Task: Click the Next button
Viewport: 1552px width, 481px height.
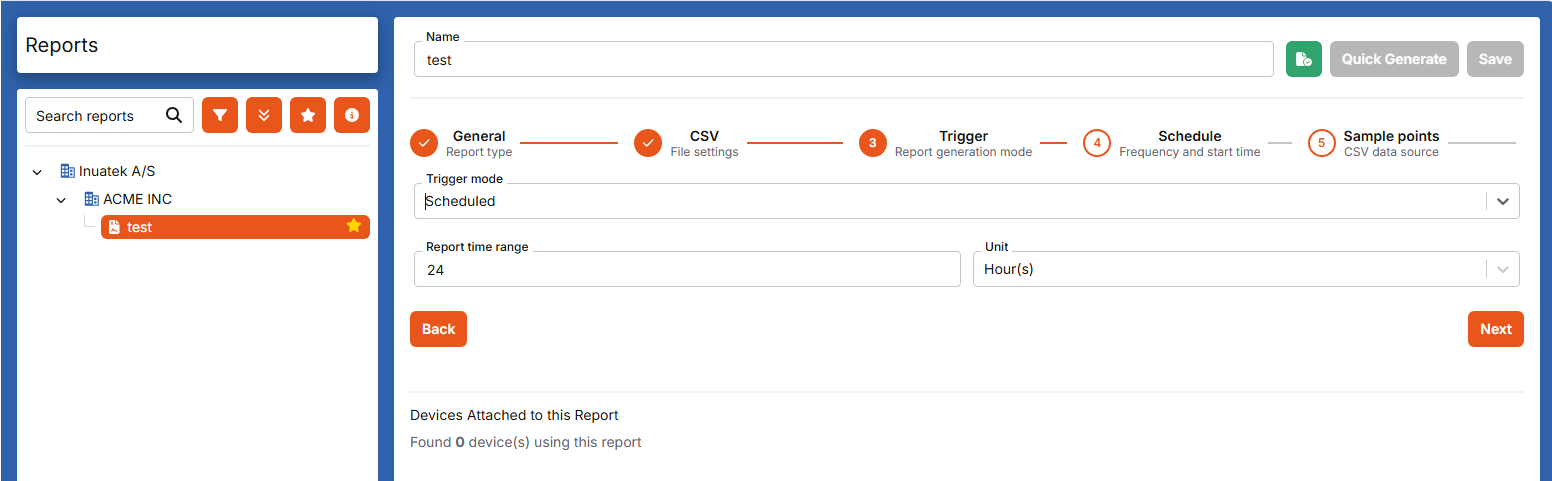Action: point(1496,329)
